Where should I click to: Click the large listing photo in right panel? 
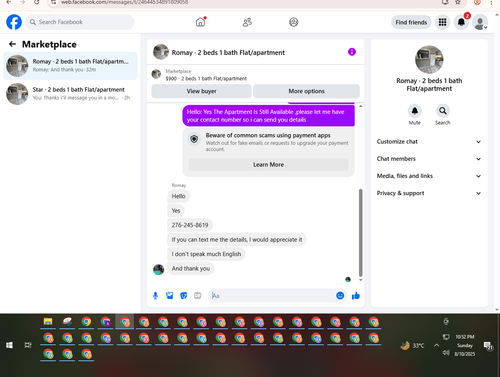429,59
